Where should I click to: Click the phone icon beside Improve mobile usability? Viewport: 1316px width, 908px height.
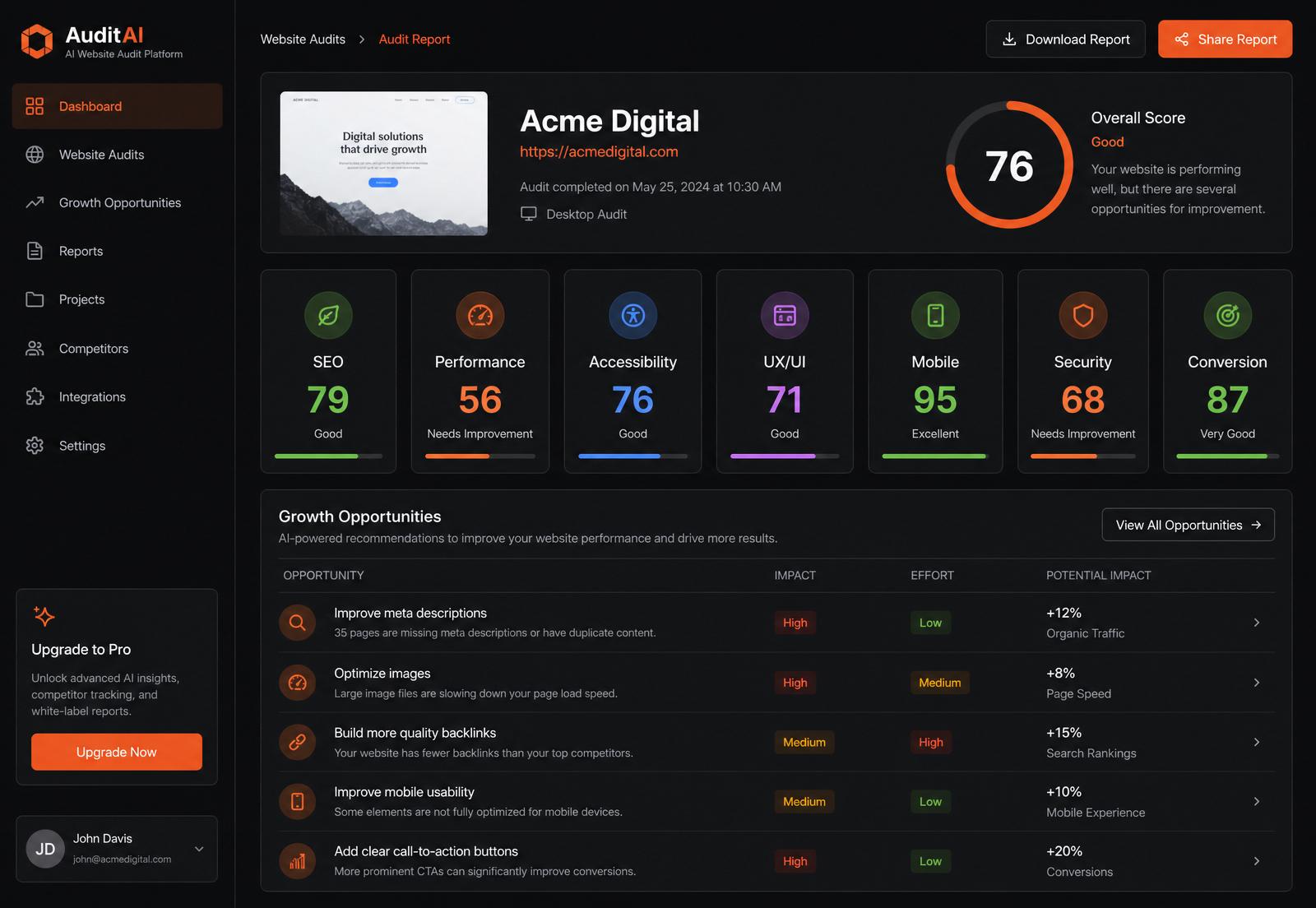click(298, 801)
